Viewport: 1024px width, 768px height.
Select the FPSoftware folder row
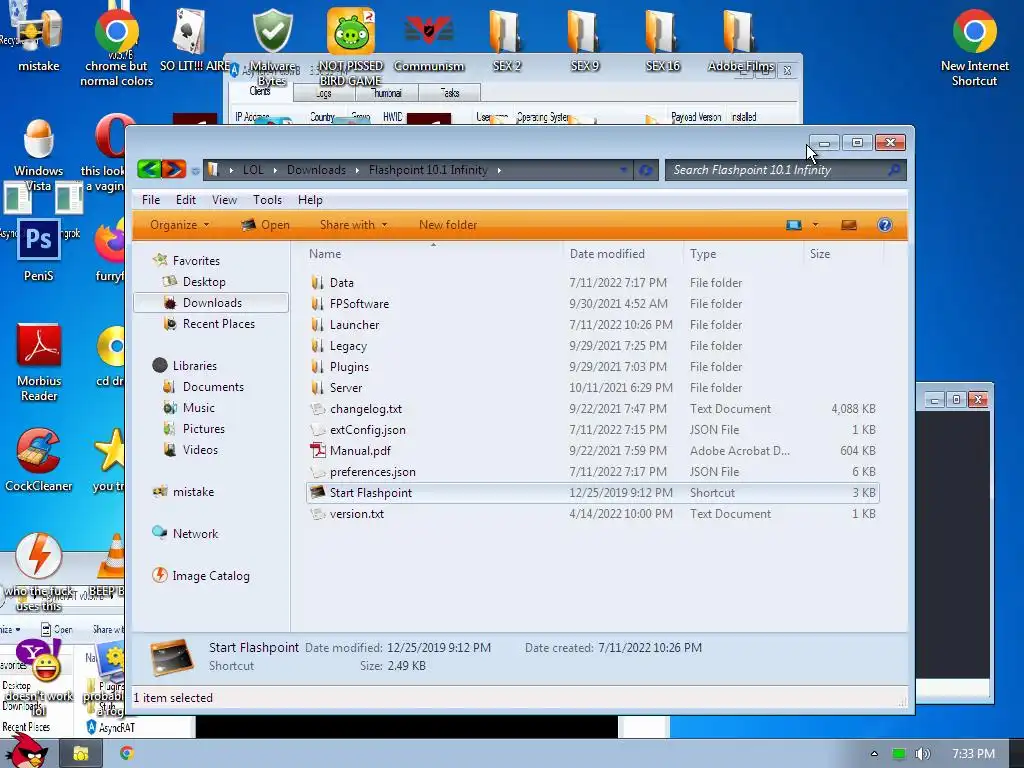tap(592, 304)
